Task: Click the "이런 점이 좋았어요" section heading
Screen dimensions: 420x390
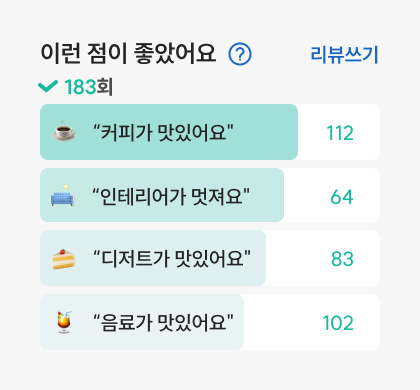Action: point(128,54)
